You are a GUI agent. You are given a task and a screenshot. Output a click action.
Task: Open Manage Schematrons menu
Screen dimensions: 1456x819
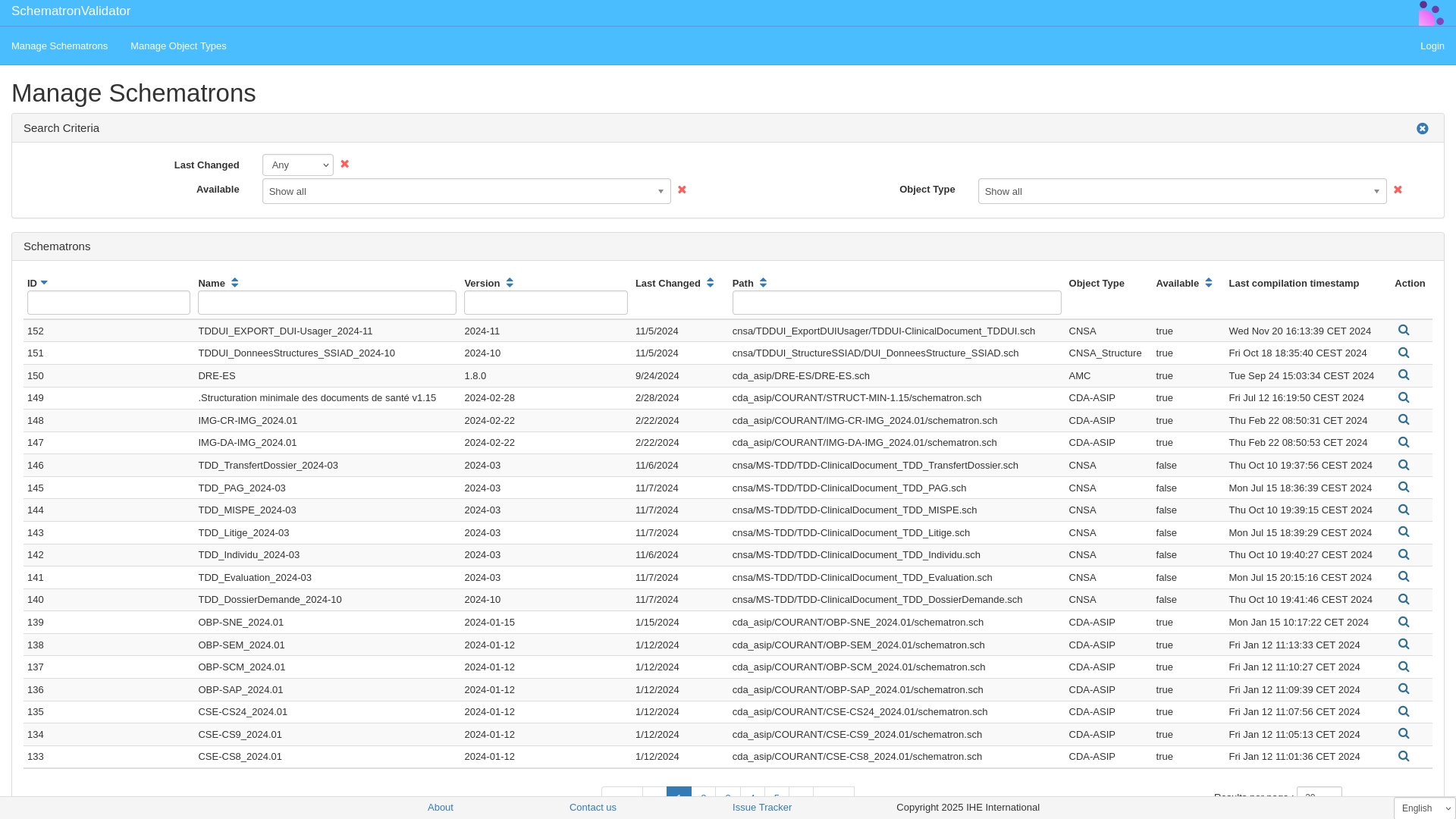59,46
